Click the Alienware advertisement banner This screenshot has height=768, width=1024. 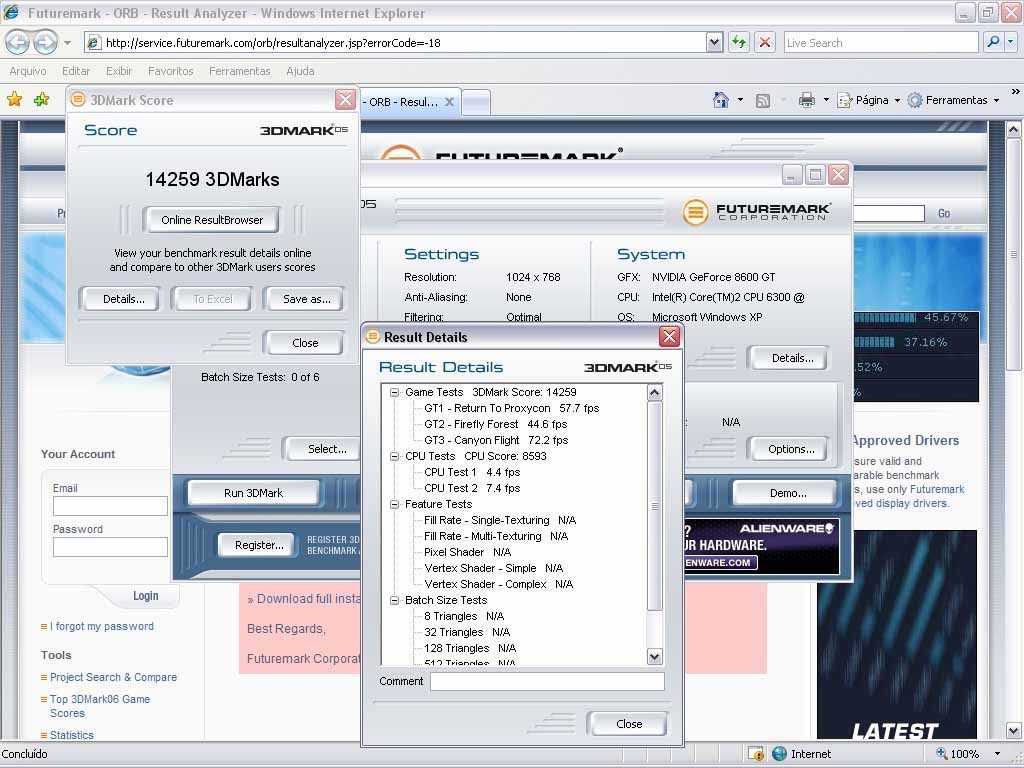coord(761,547)
